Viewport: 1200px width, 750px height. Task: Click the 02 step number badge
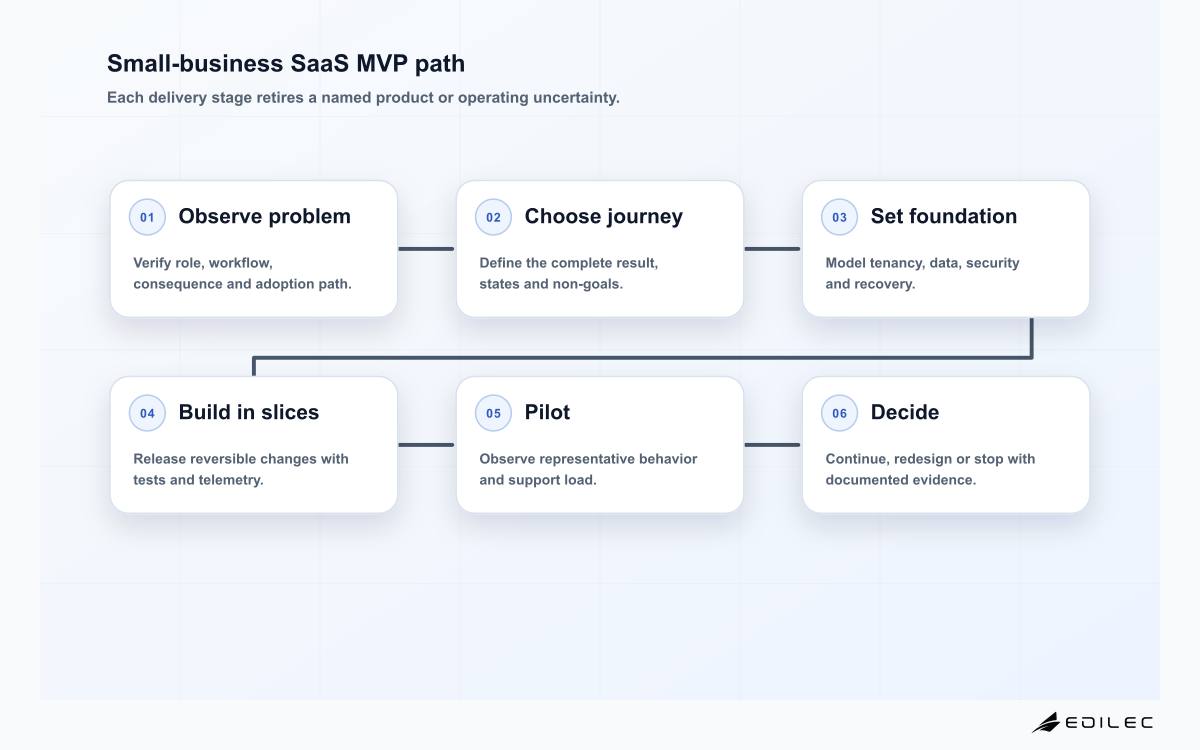[x=493, y=217]
